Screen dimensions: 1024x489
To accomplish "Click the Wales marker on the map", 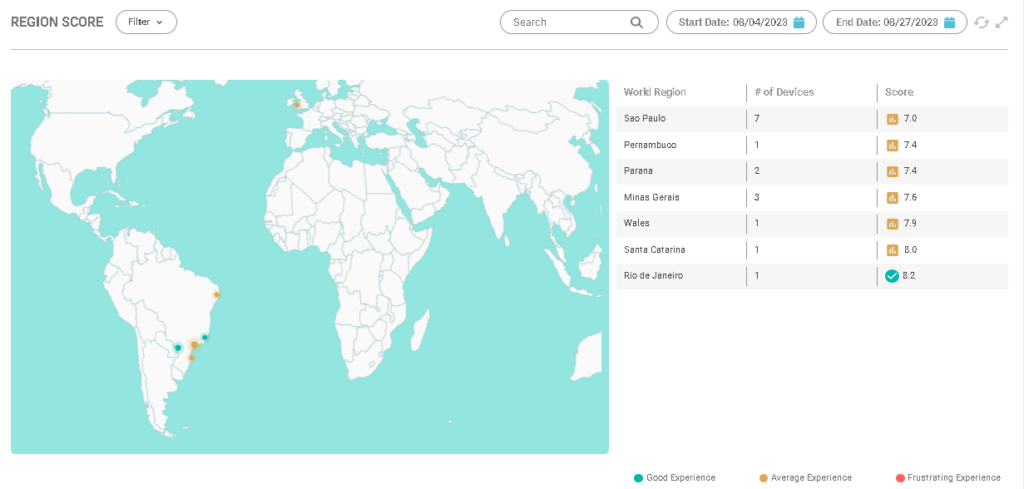I will pyautogui.click(x=296, y=103).
